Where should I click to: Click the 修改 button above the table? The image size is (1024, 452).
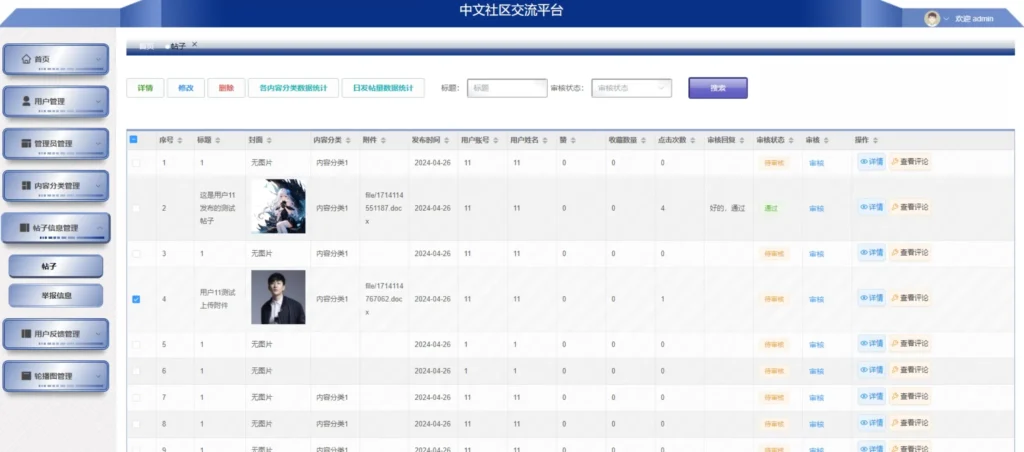[185, 88]
